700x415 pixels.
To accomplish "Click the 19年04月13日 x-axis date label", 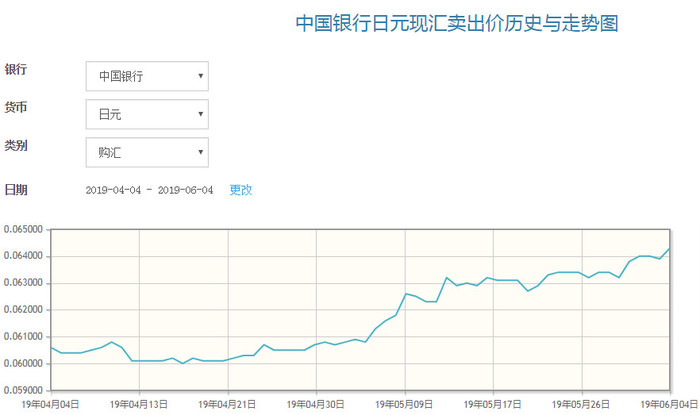I will tap(139, 405).
